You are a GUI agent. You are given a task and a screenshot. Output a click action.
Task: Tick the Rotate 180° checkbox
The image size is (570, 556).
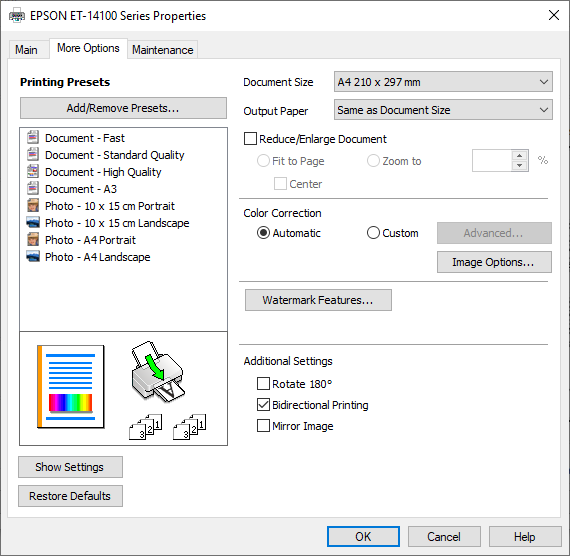pyautogui.click(x=263, y=384)
